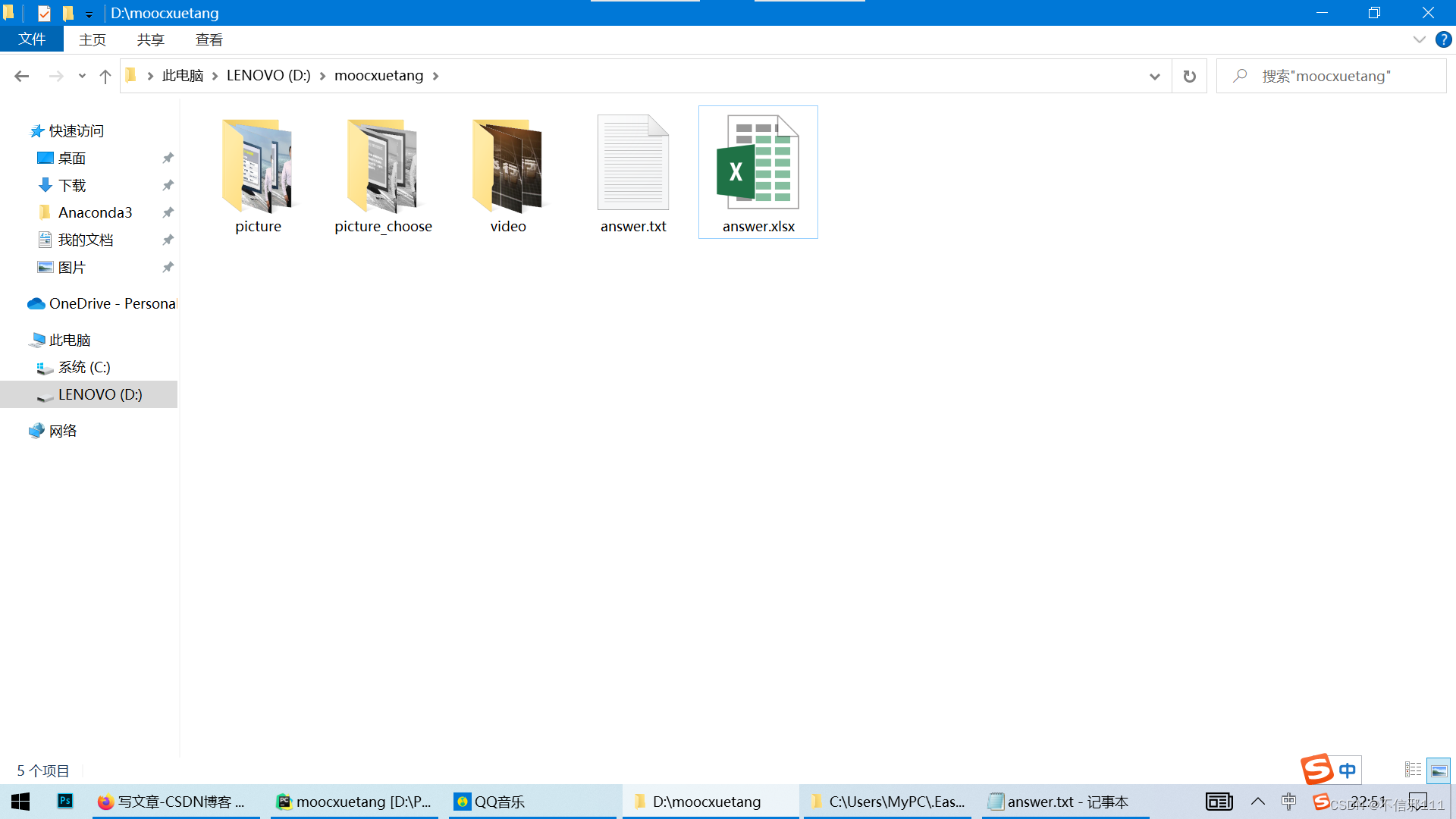The height and width of the screenshot is (819, 1456).
Task: Open 下载 in quick access
Action: pos(72,185)
